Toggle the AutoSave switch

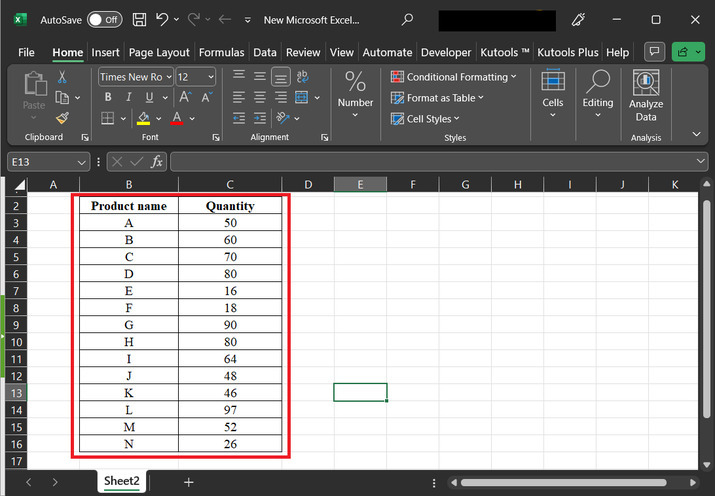point(104,19)
